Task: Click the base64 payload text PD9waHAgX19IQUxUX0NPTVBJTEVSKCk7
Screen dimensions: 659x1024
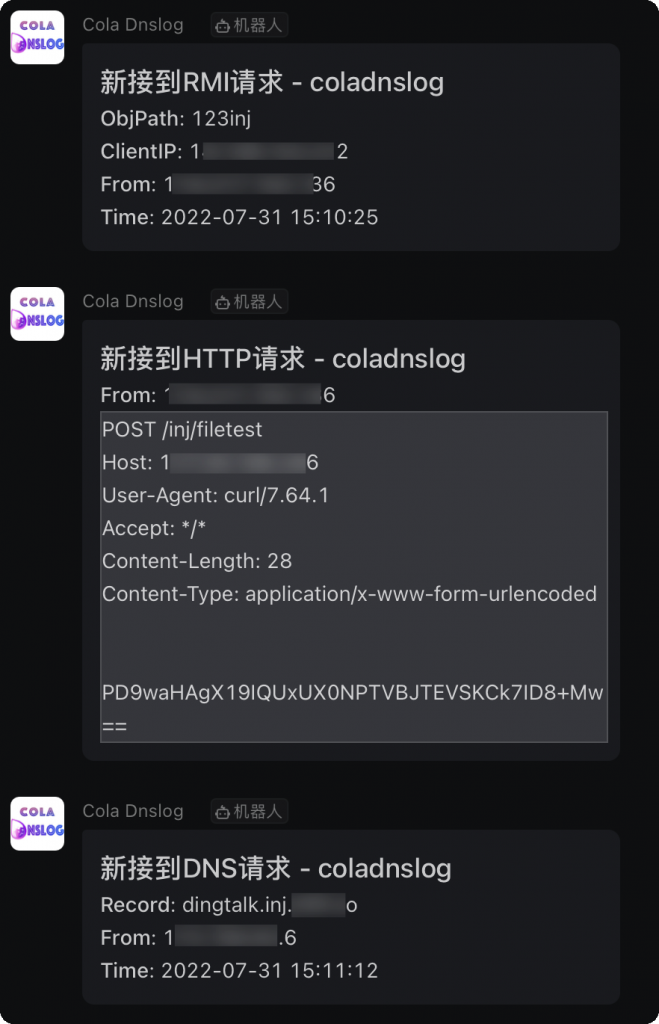Action: coord(352,692)
